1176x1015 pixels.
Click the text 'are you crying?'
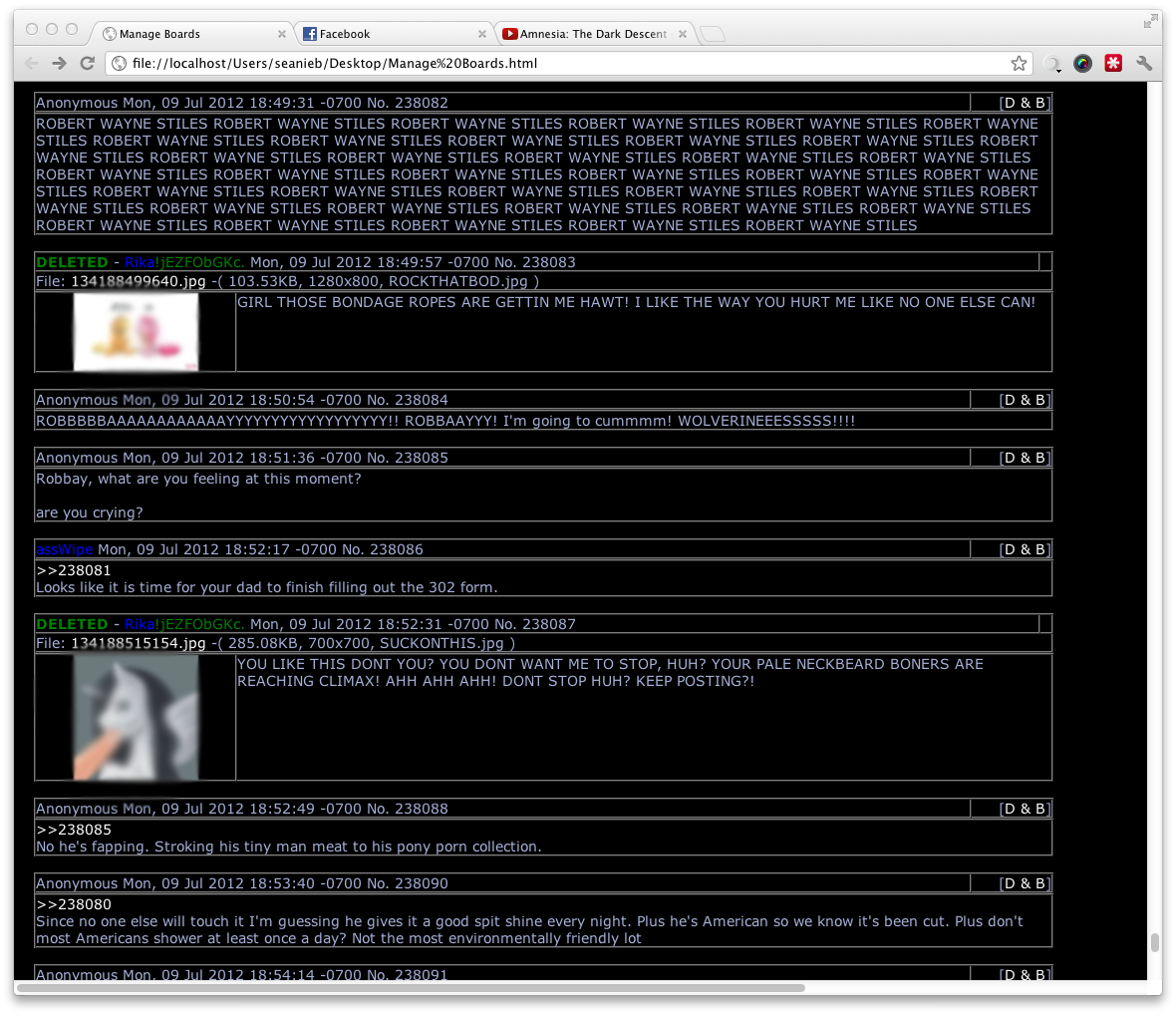point(90,512)
